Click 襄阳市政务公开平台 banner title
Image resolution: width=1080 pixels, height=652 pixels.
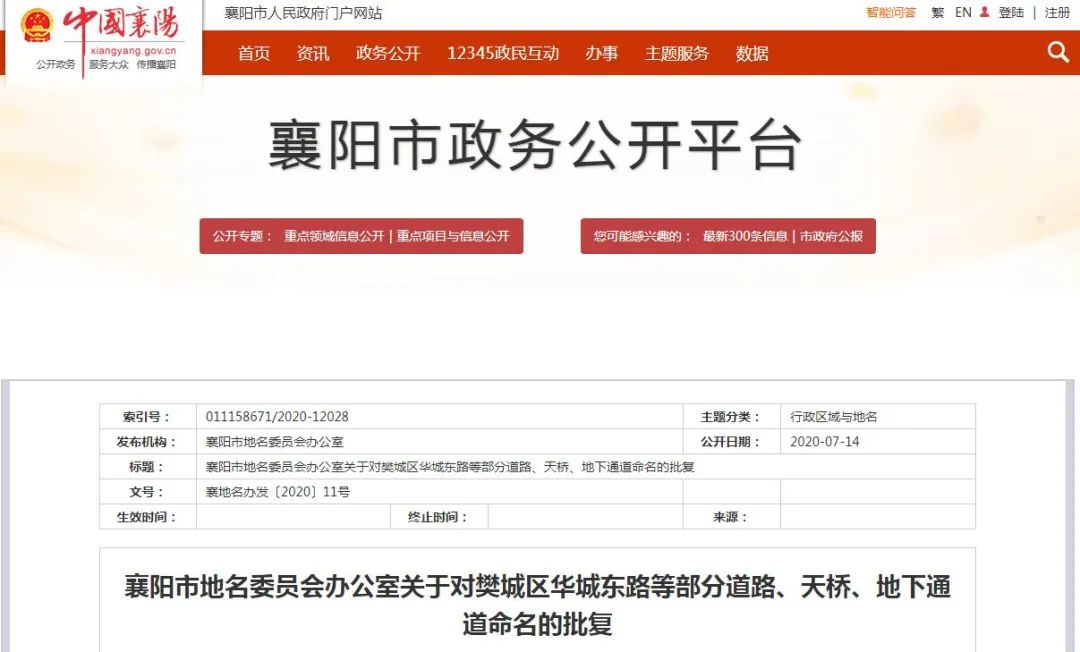tap(535, 145)
